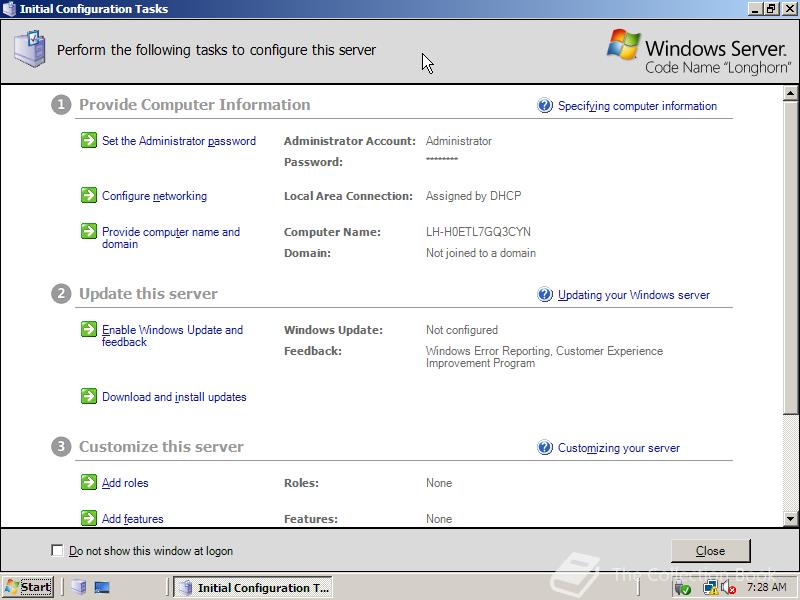Click the green arrow beside Configure networking
The height and width of the screenshot is (600, 800).
tap(89, 195)
